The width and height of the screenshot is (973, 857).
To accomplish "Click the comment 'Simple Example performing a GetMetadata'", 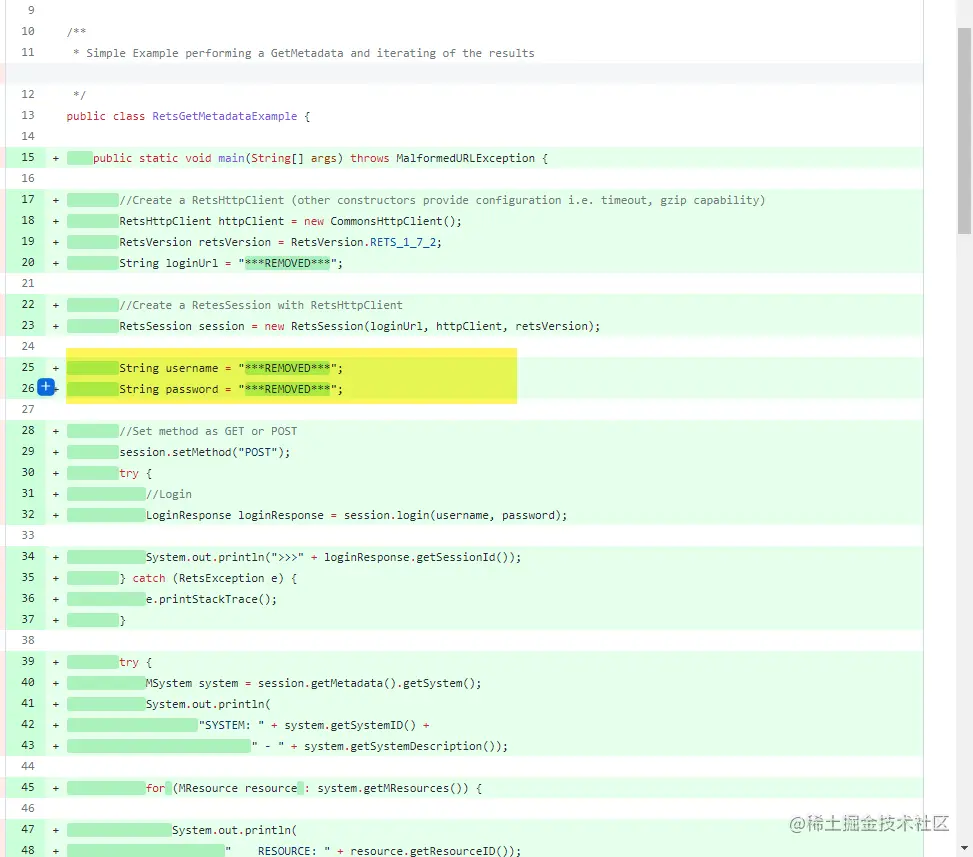I will coord(215,53).
